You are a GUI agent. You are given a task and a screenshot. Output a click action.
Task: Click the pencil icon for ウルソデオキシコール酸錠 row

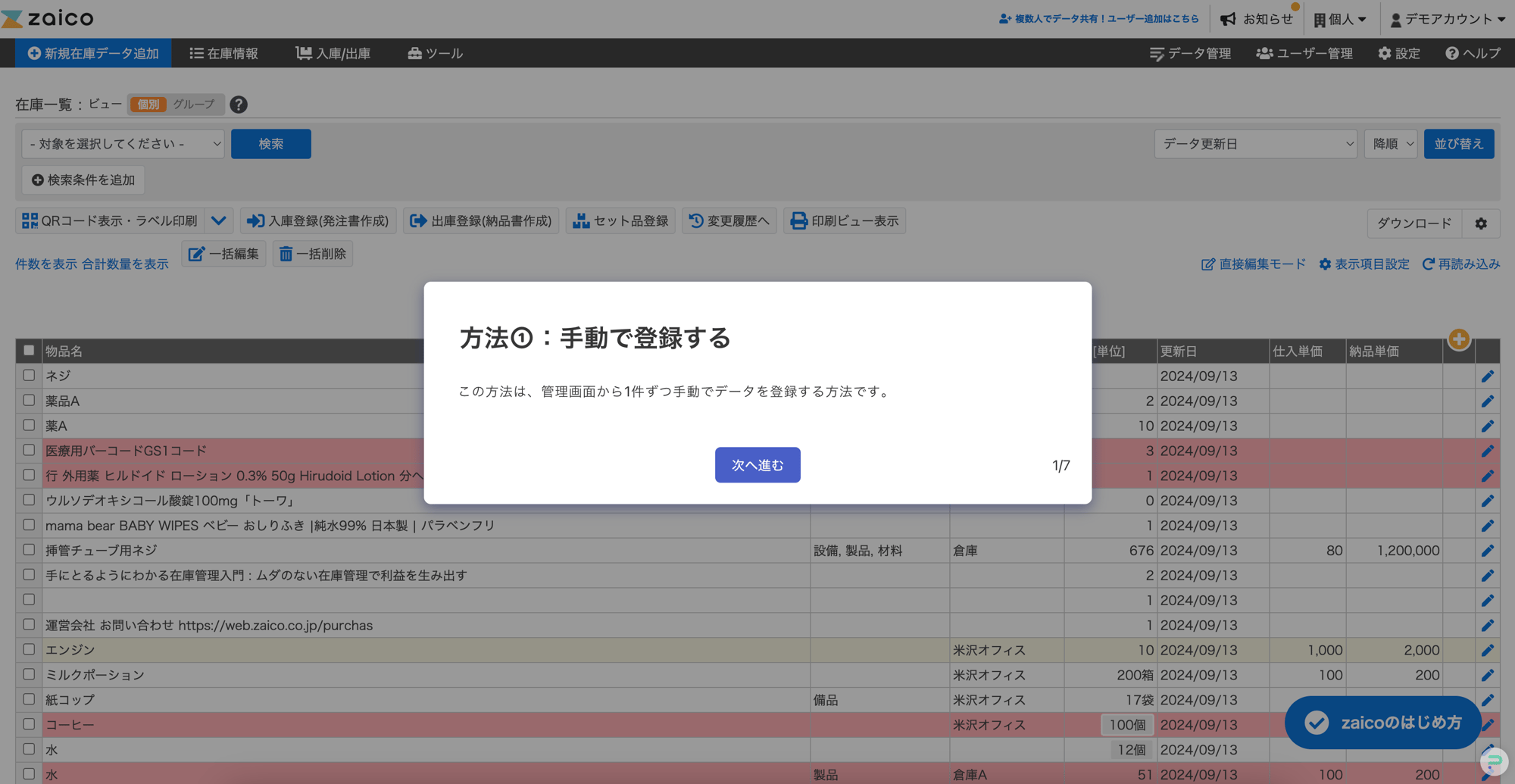1488,501
